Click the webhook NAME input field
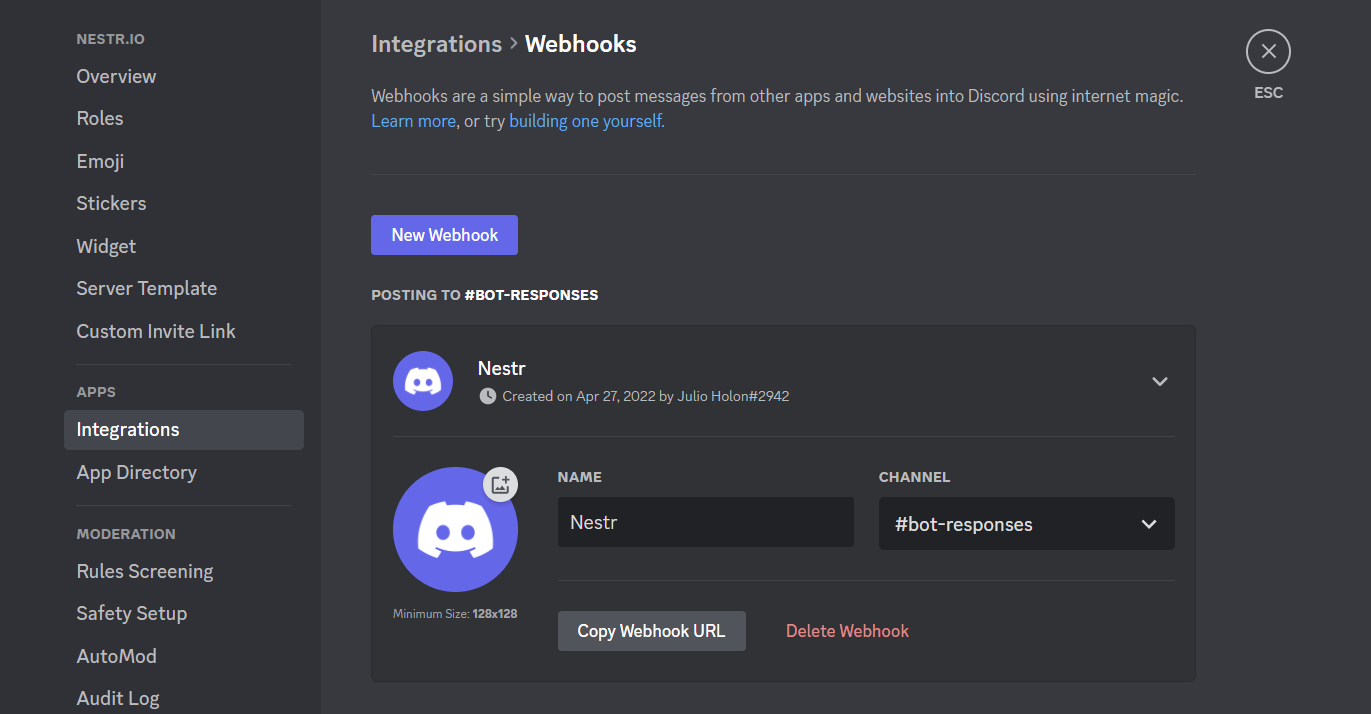Screen dimensions: 1371x714 [705, 522]
